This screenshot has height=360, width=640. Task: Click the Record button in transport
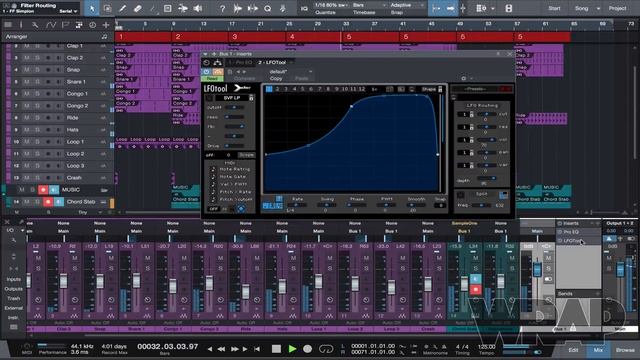[308, 349]
